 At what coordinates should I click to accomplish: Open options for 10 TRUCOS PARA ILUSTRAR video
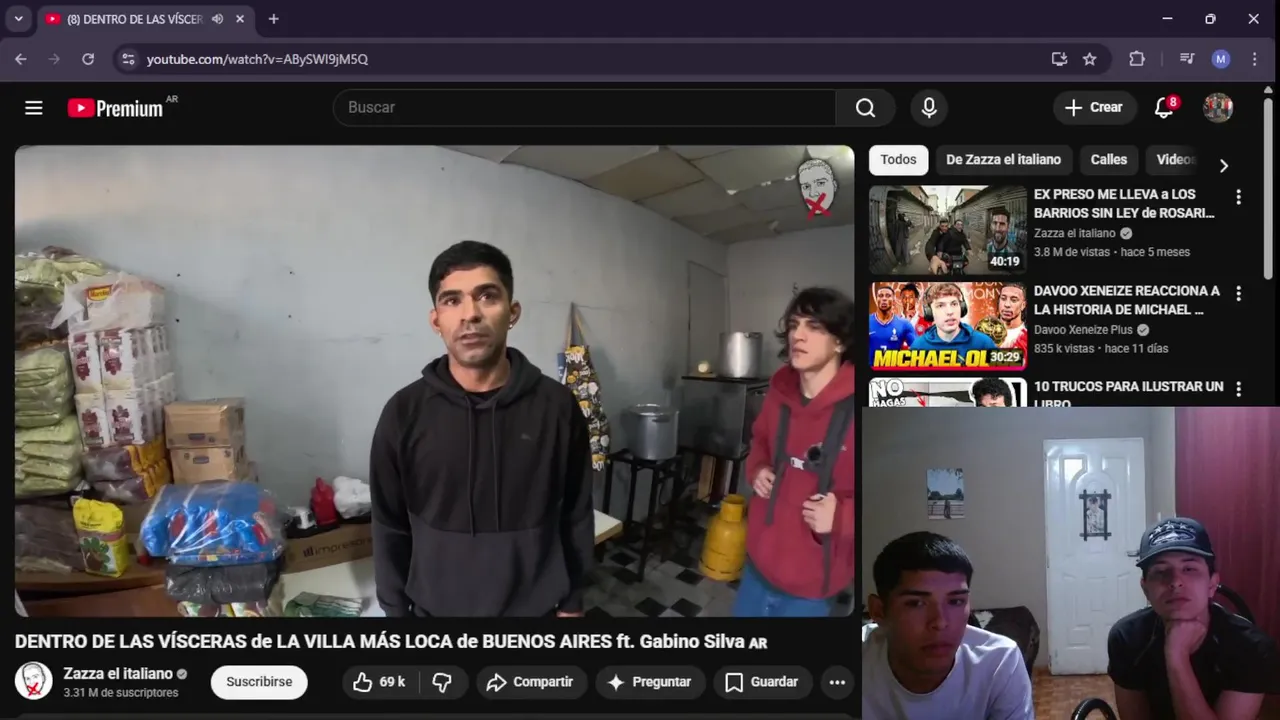1238,389
